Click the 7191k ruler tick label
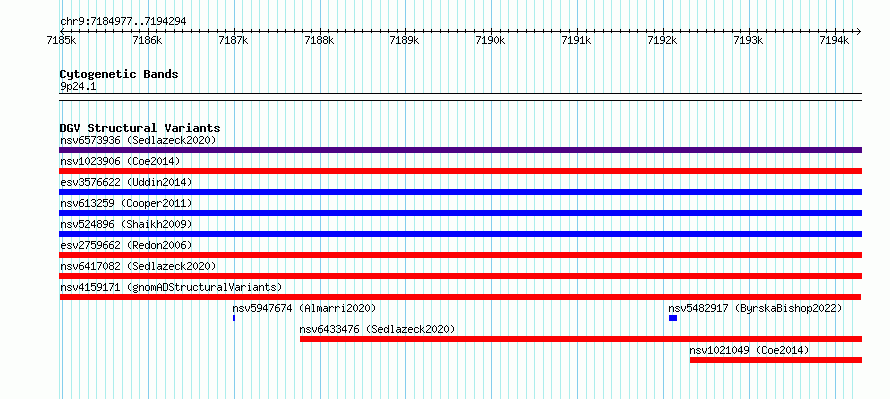This screenshot has height=399, width=890. pyautogui.click(x=576, y=40)
